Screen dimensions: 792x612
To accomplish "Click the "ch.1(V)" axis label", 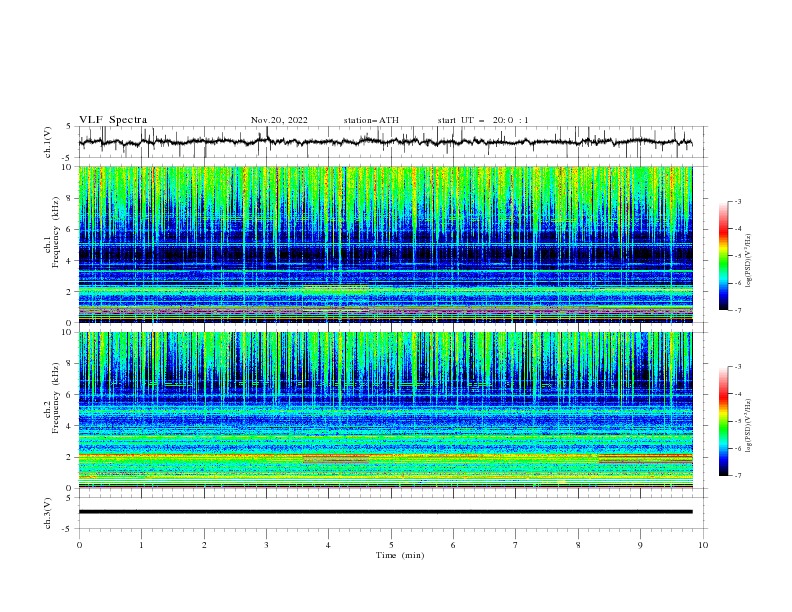I will pos(48,142).
